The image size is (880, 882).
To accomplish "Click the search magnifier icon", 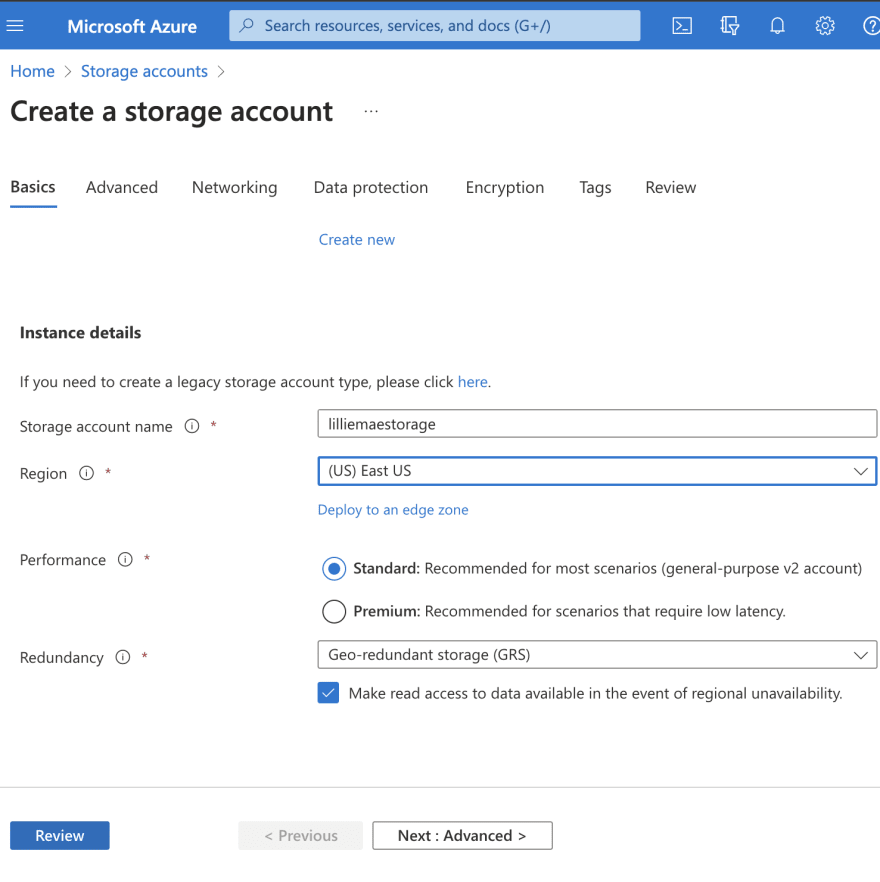I will pyautogui.click(x=246, y=26).
